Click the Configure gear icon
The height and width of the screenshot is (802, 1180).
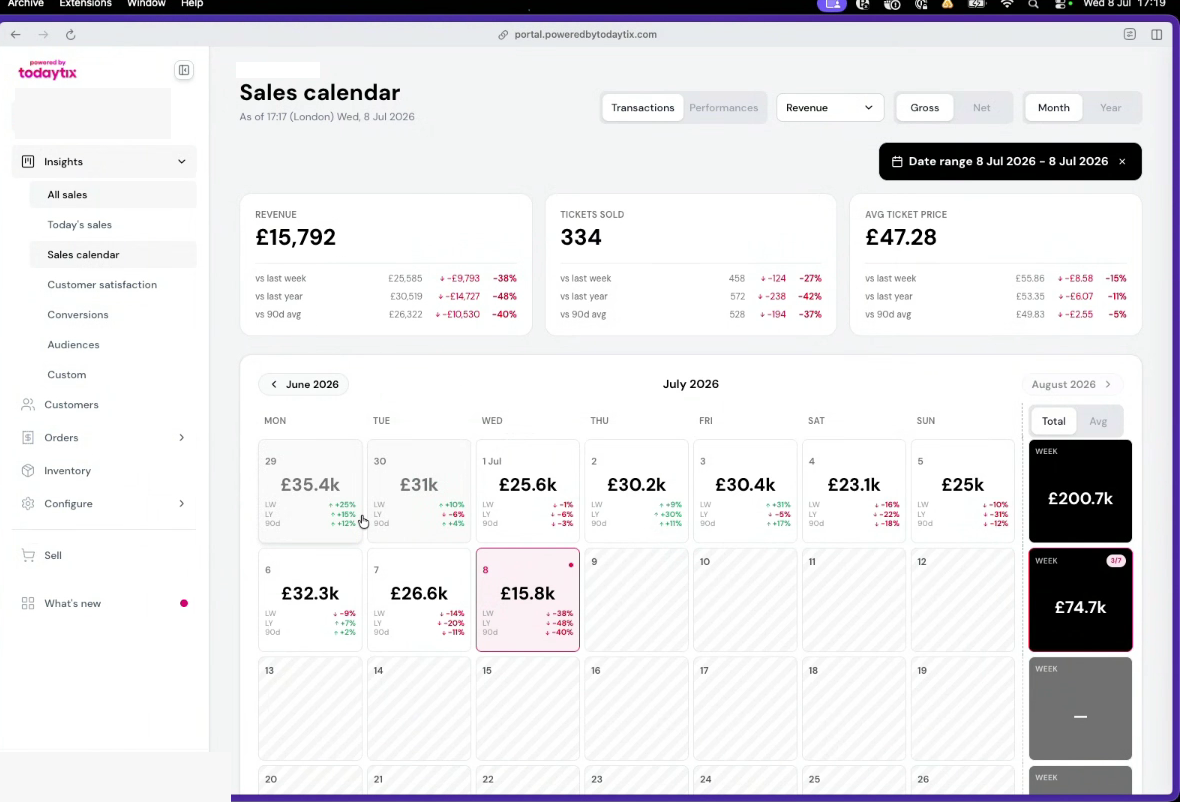click(x=28, y=504)
